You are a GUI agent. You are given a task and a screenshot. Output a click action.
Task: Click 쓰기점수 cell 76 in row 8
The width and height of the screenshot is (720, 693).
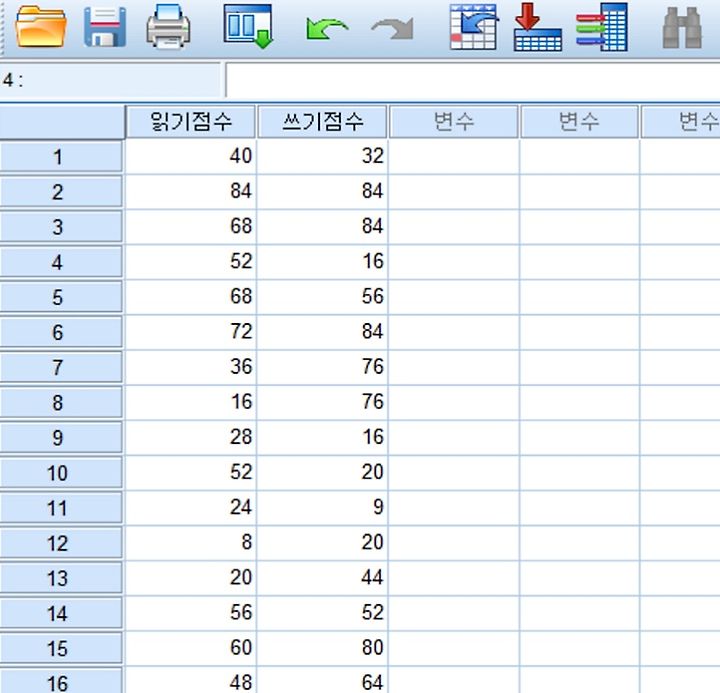click(x=322, y=402)
